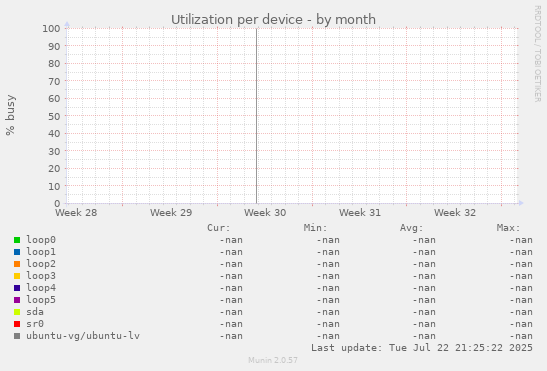Image resolution: width=547 pixels, height=371 pixels.
Task: Click the Cur: column header
Action: (219, 228)
